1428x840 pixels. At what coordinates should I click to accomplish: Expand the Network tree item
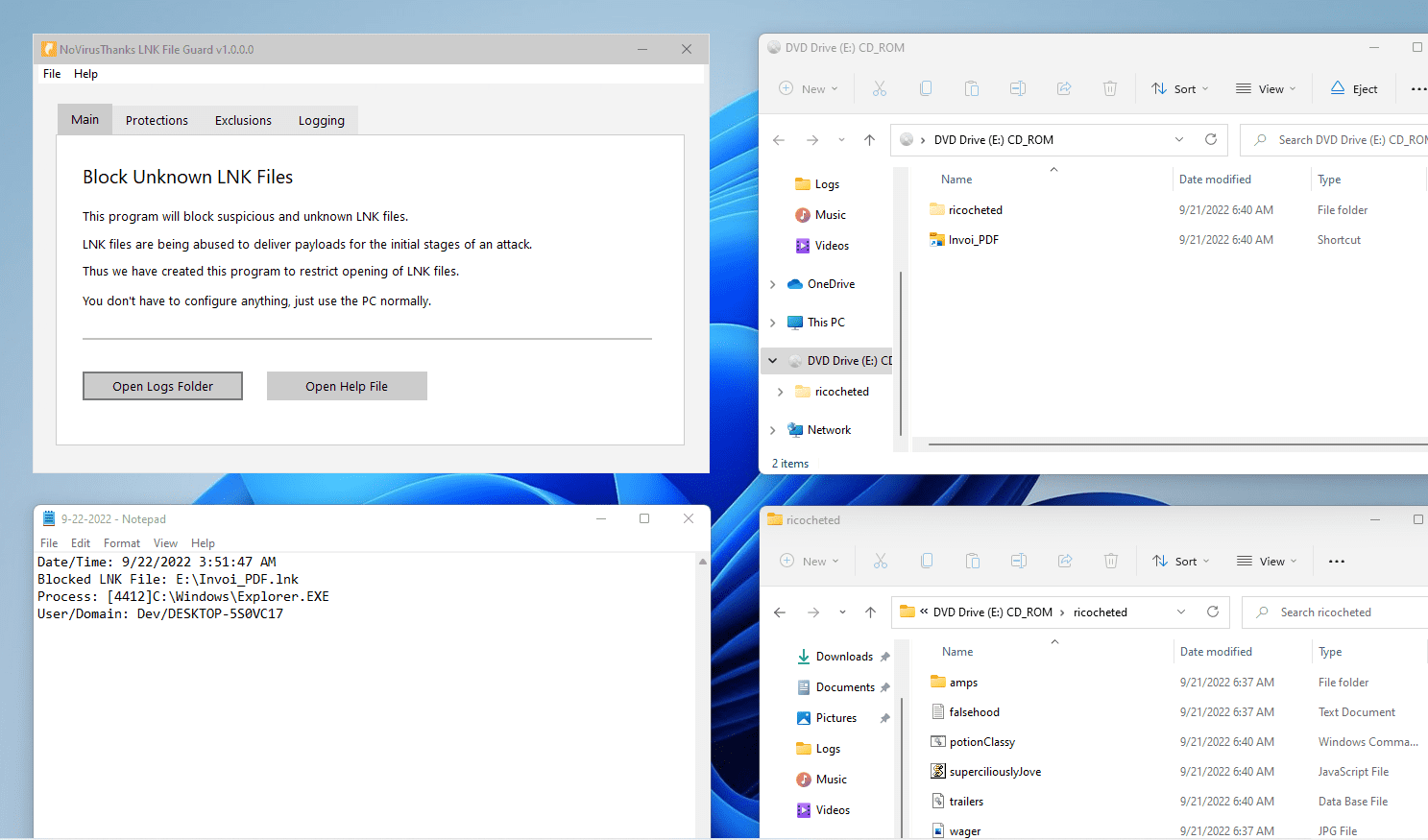coord(772,429)
